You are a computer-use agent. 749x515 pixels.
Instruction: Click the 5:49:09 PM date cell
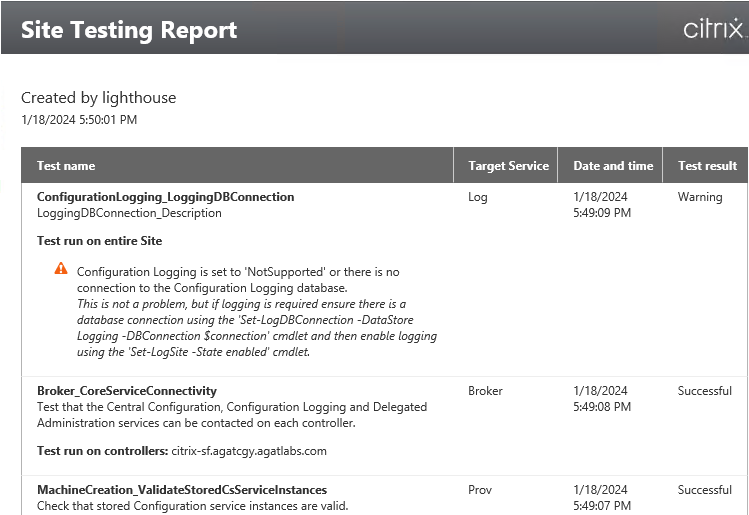pos(602,205)
